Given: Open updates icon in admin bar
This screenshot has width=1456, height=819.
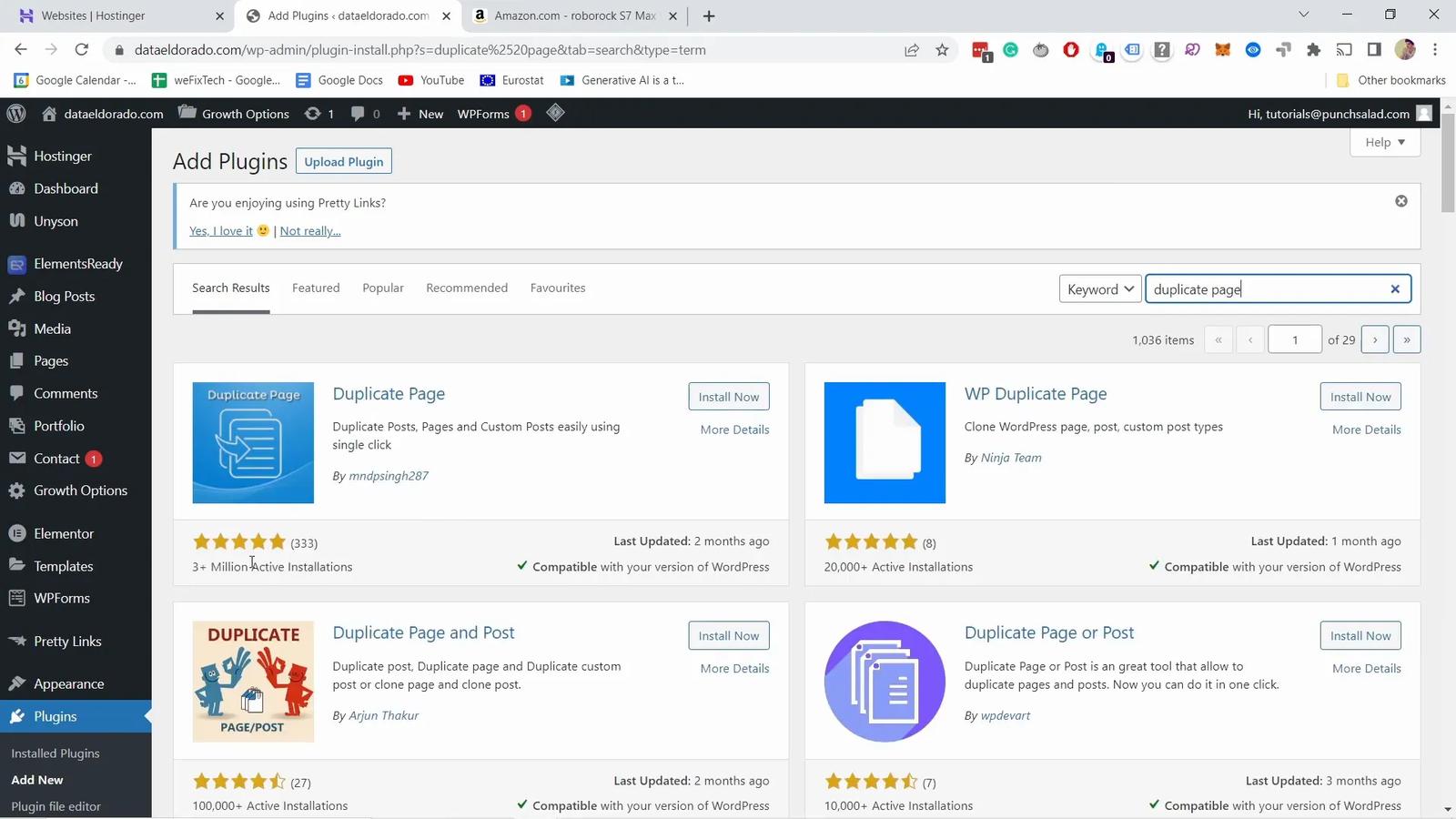Looking at the screenshot, I should 319,114.
